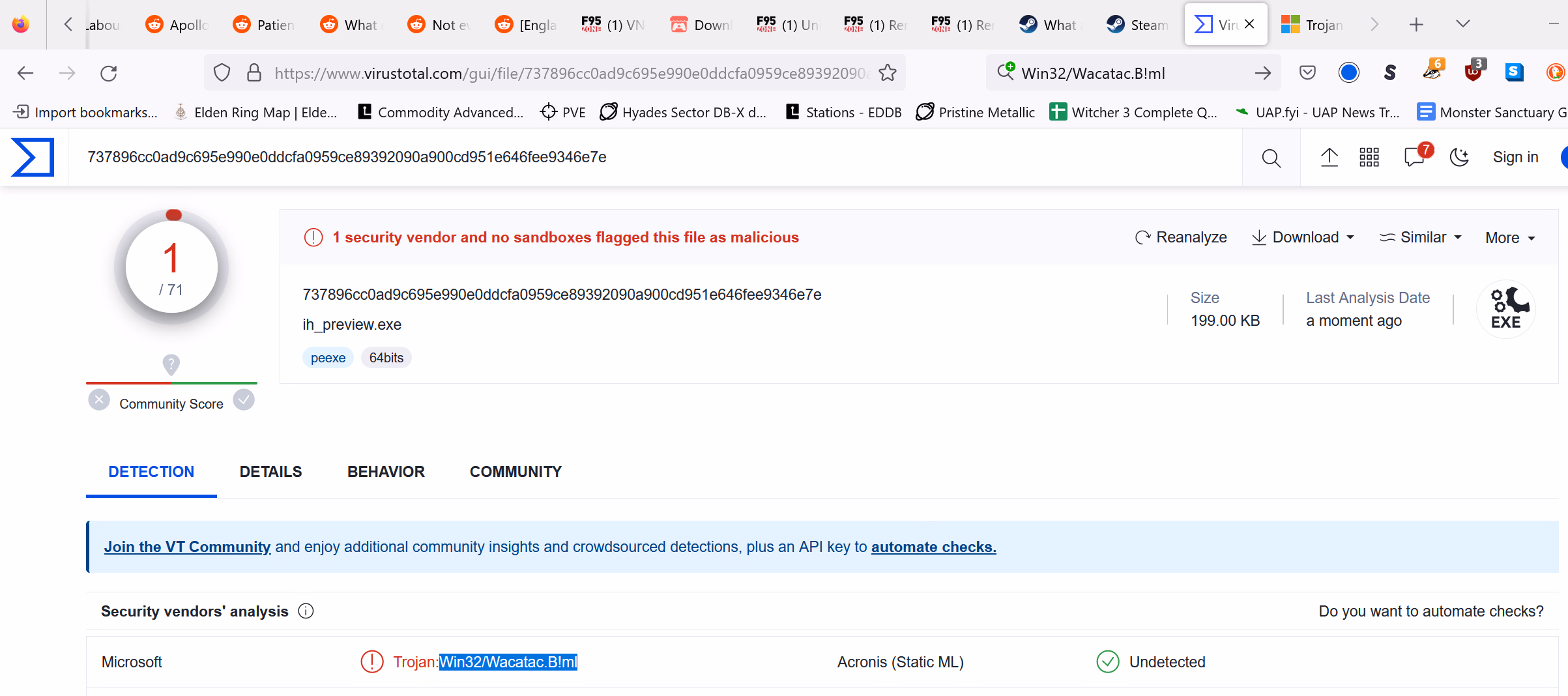Click the search go arrow
1568x696 pixels.
pyautogui.click(x=1262, y=73)
